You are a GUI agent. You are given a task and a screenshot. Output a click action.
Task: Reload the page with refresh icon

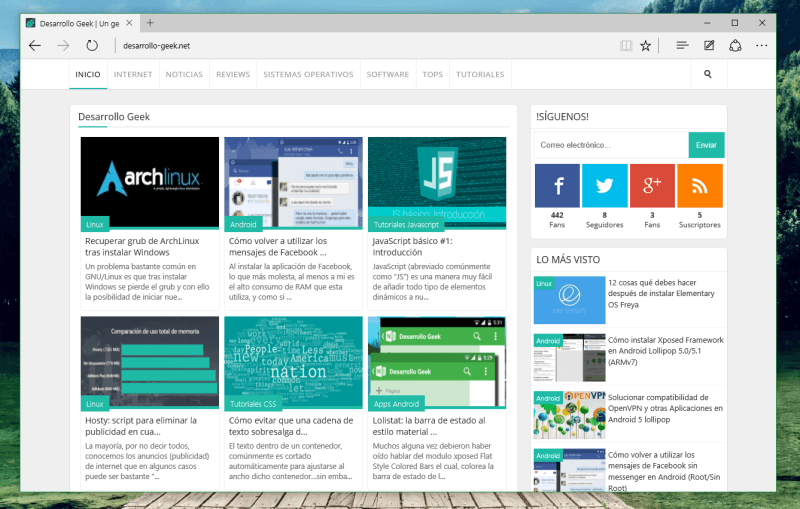92,46
